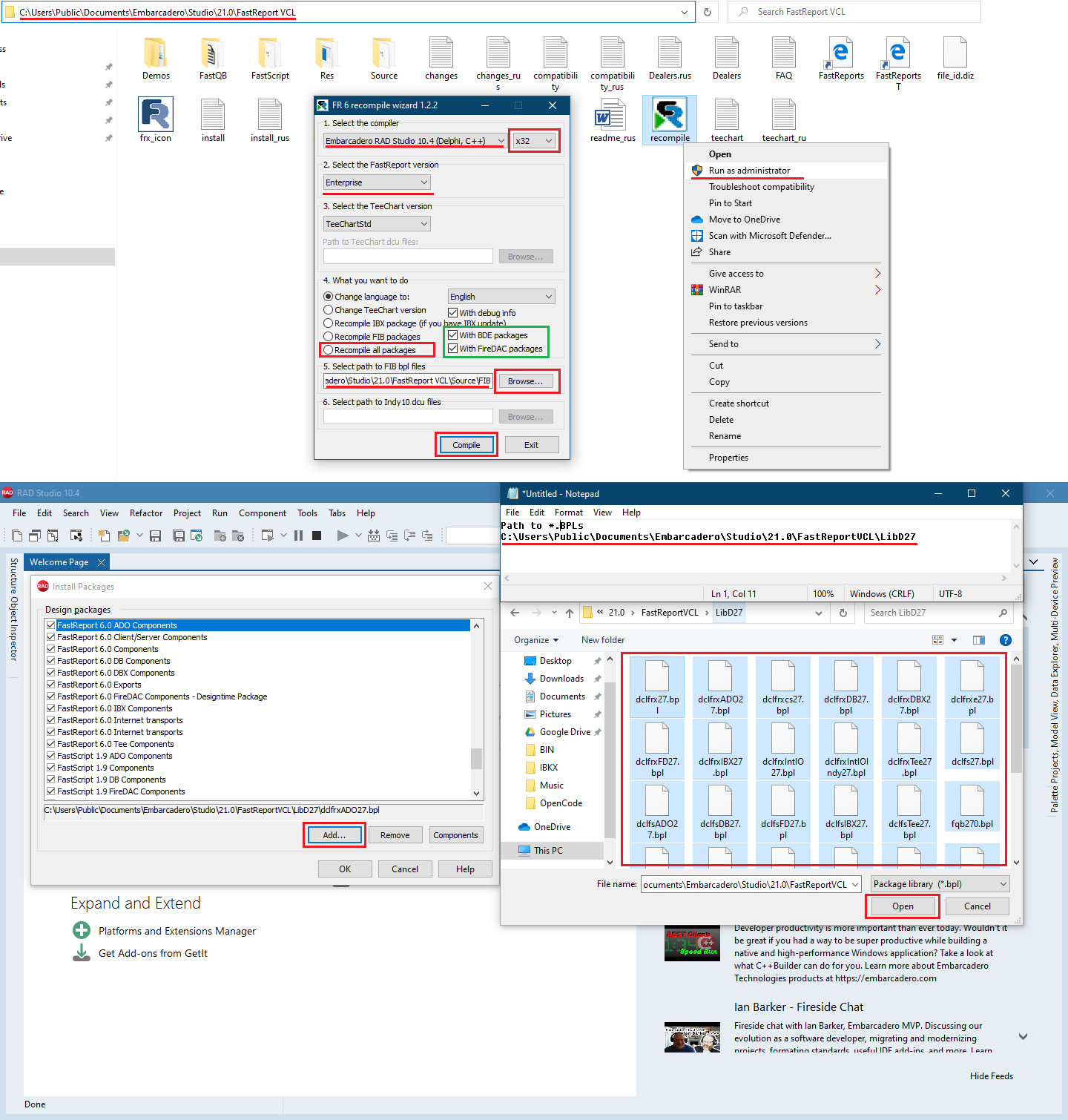This screenshot has height=1120, width=1068.
Task: Select the Change language to radio button
Action: (x=328, y=297)
